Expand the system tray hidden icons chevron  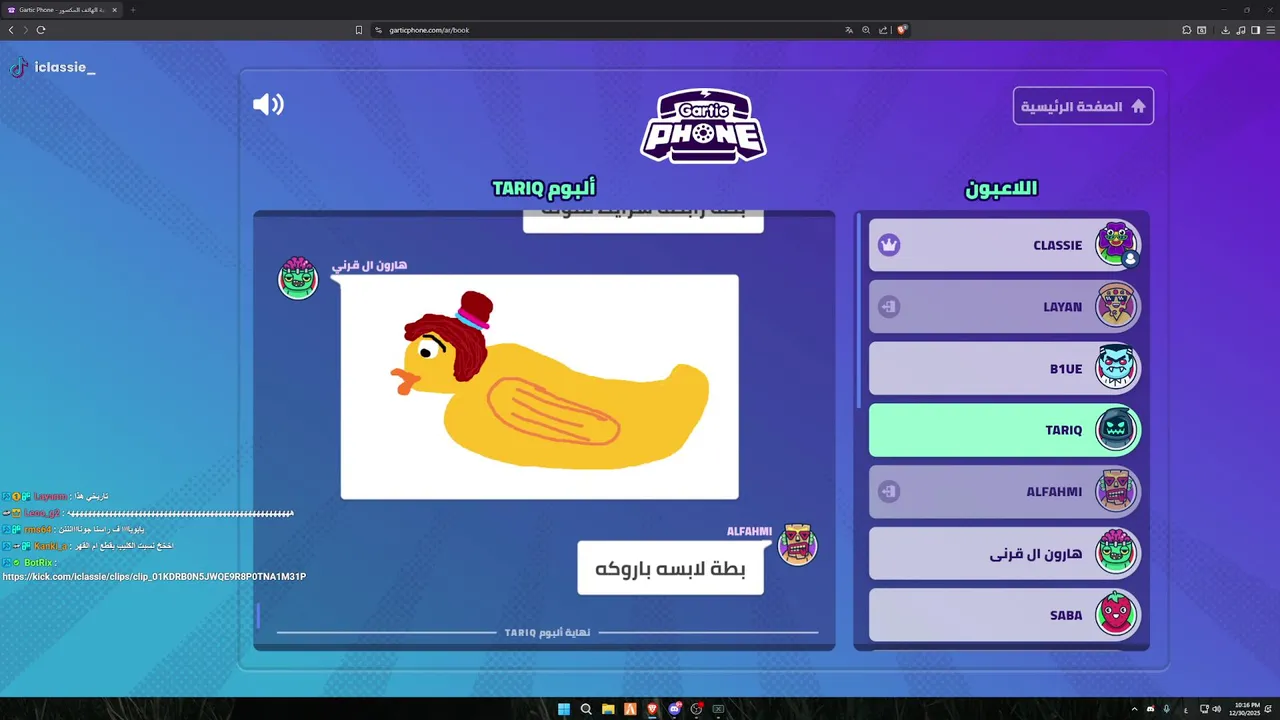[1134, 709]
